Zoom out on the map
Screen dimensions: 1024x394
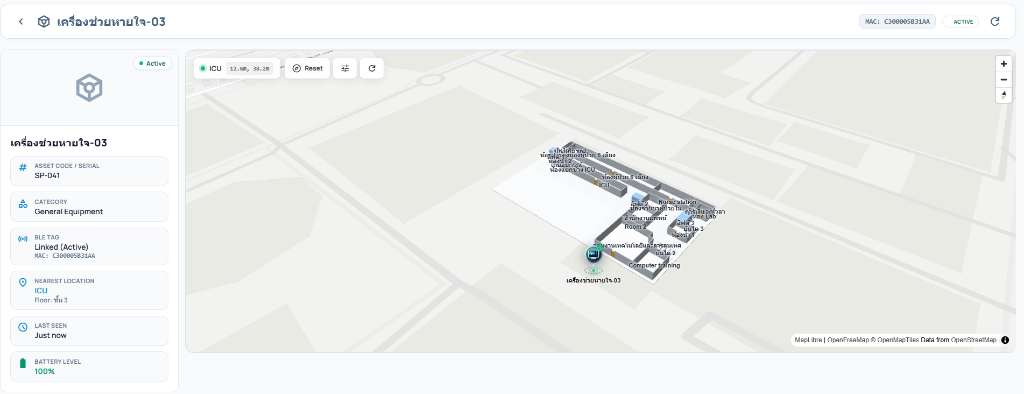click(1003, 80)
